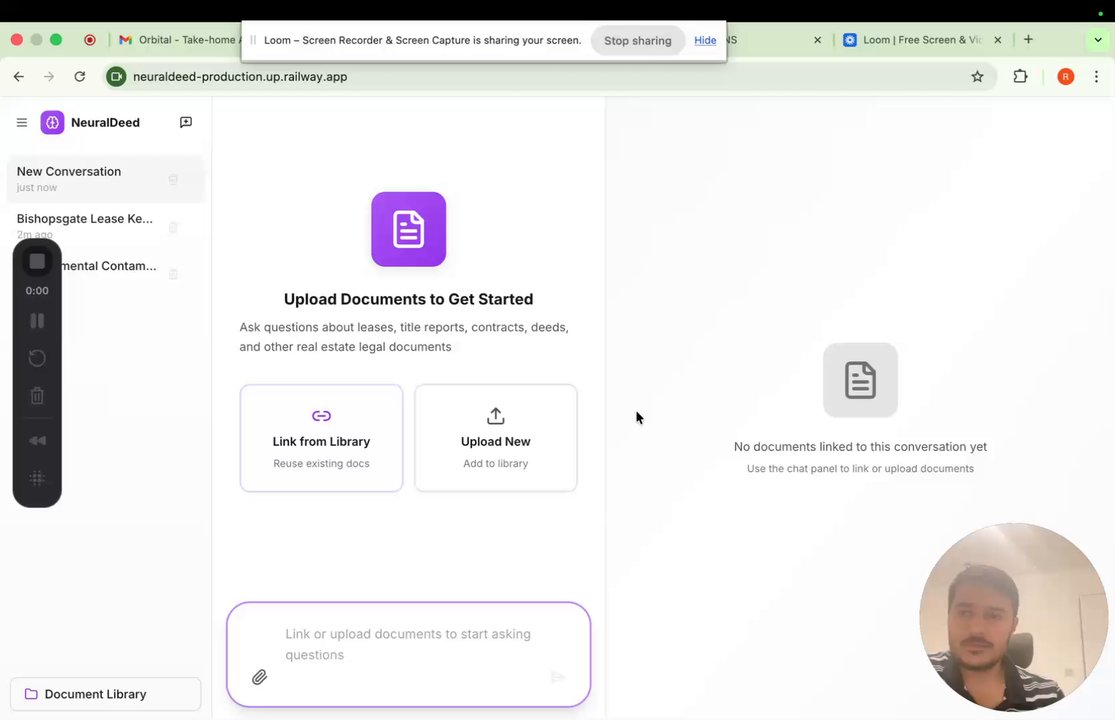Image resolution: width=1115 pixels, height=720 pixels.
Task: Open a new browser tab
Action: pos(1028,40)
